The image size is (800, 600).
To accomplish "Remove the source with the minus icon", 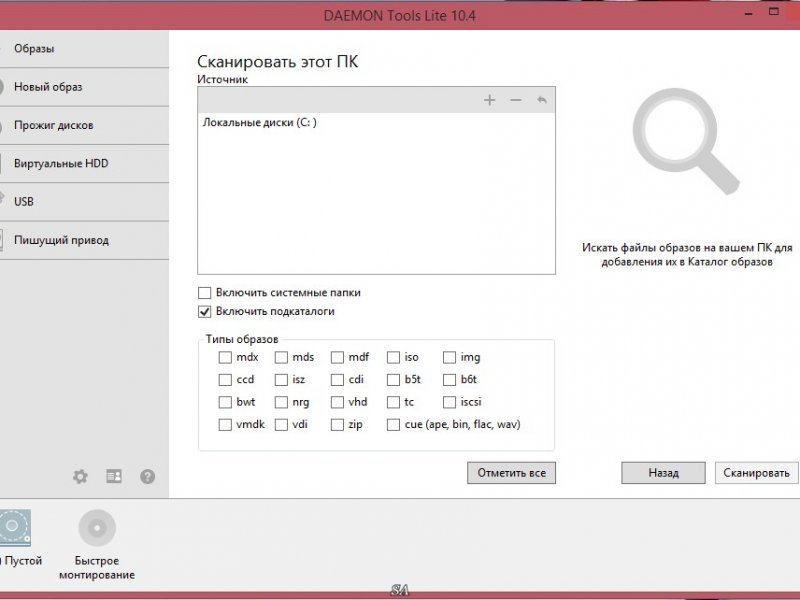I will pos(516,100).
